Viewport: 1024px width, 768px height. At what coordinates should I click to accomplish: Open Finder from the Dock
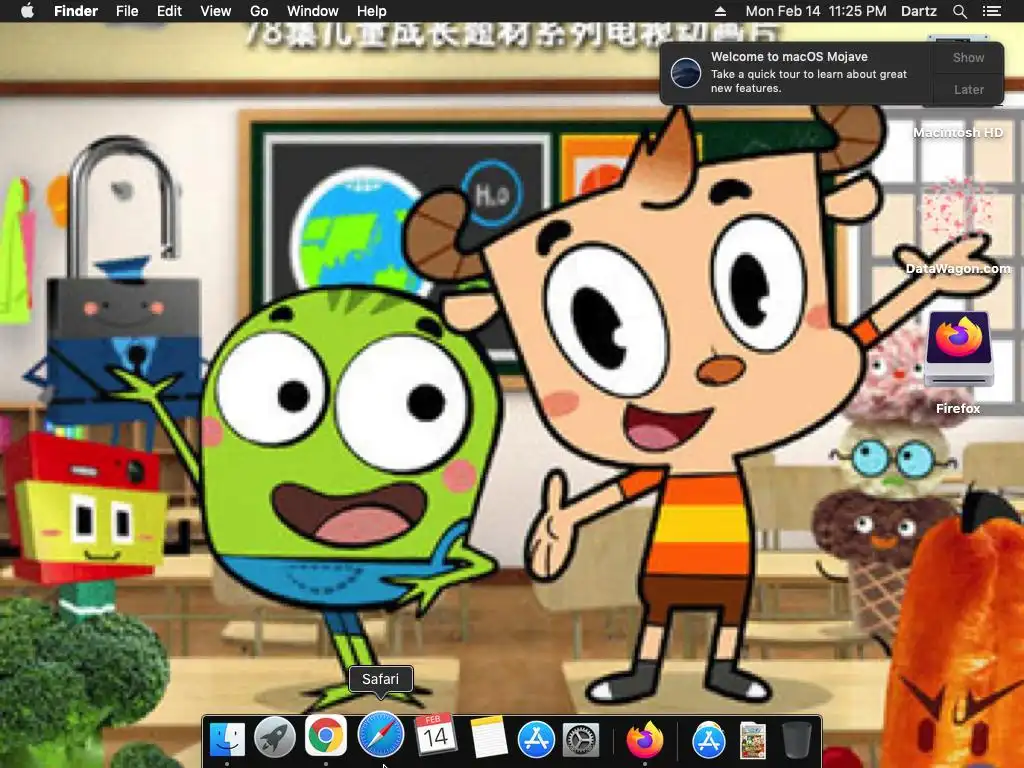point(227,739)
